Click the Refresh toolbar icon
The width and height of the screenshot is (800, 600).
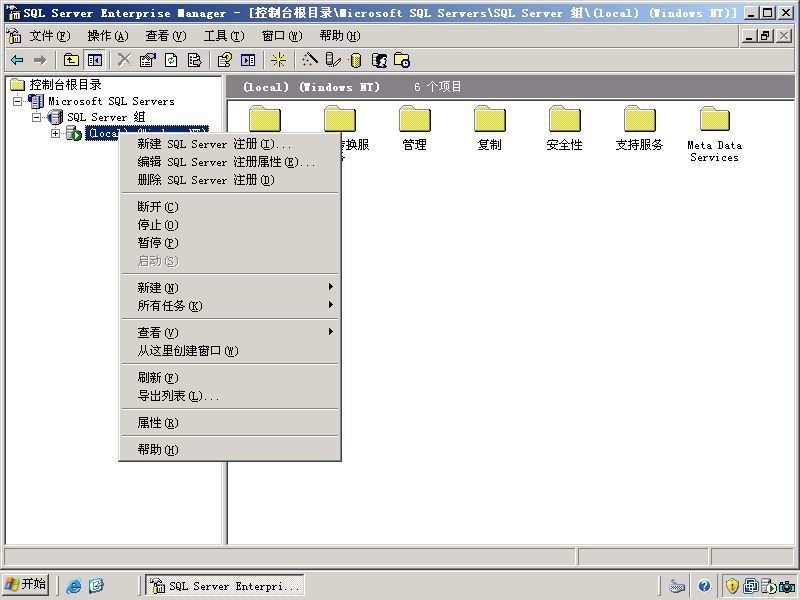(171, 60)
